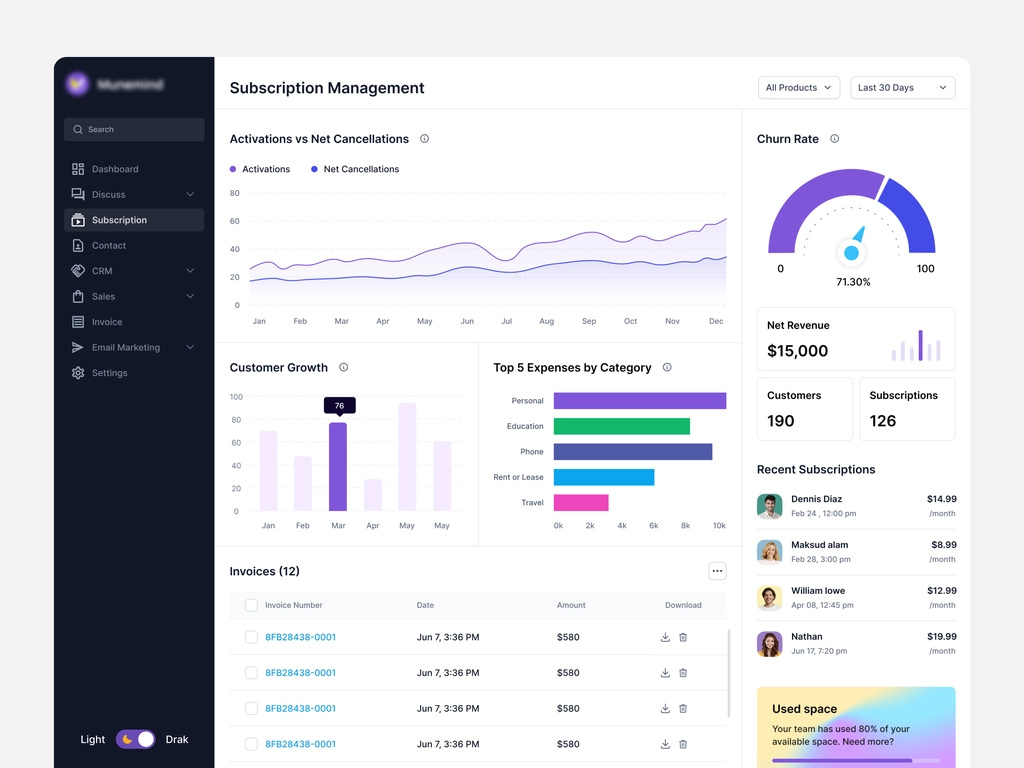Check the select-all box in invoice header
Screen dimensions: 1024x768
click(251, 605)
